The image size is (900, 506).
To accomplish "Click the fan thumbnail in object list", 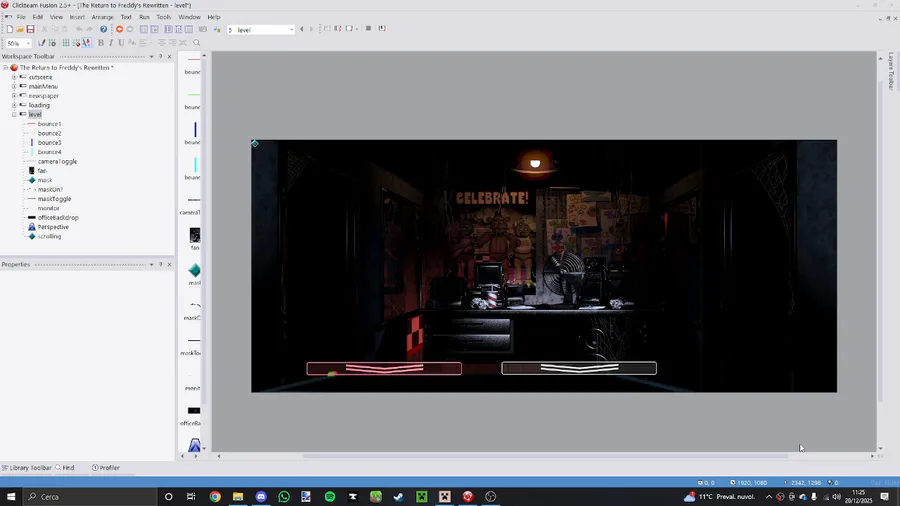I will pos(195,235).
